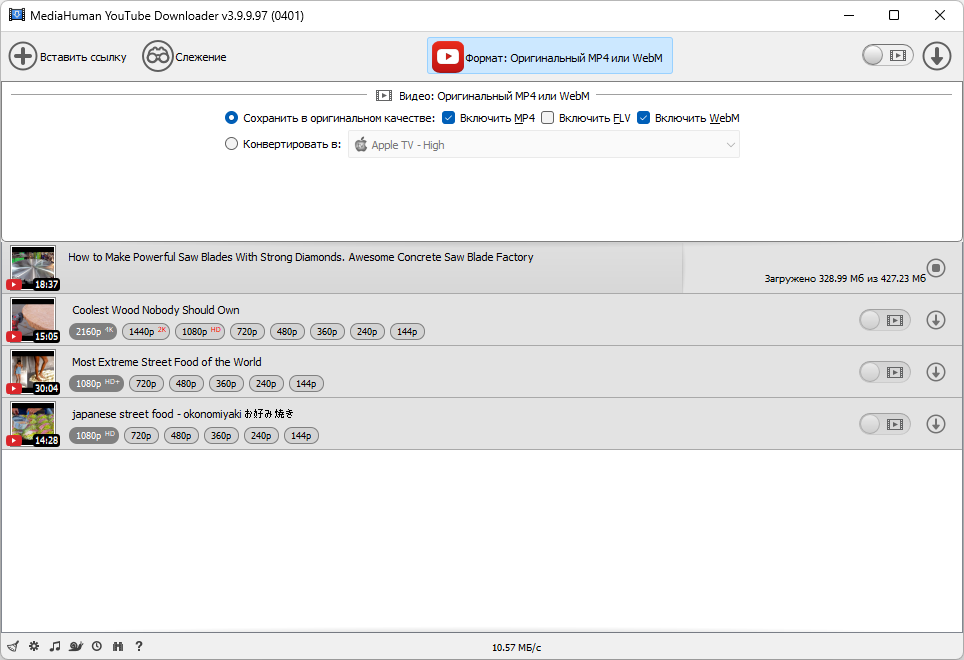Select Конвертировать в radio button
Viewport: 964px width, 660px height.
pyautogui.click(x=231, y=144)
